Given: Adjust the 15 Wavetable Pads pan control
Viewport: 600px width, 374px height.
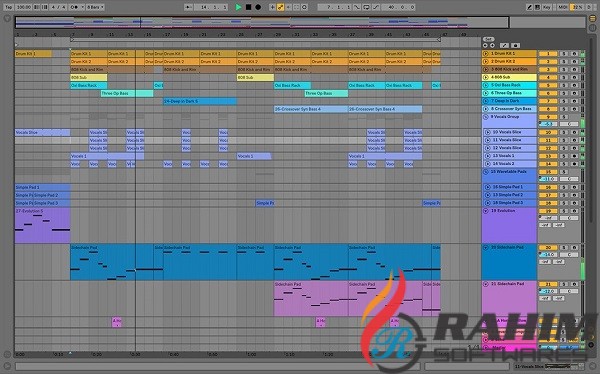Looking at the screenshot, I should click(x=569, y=179).
